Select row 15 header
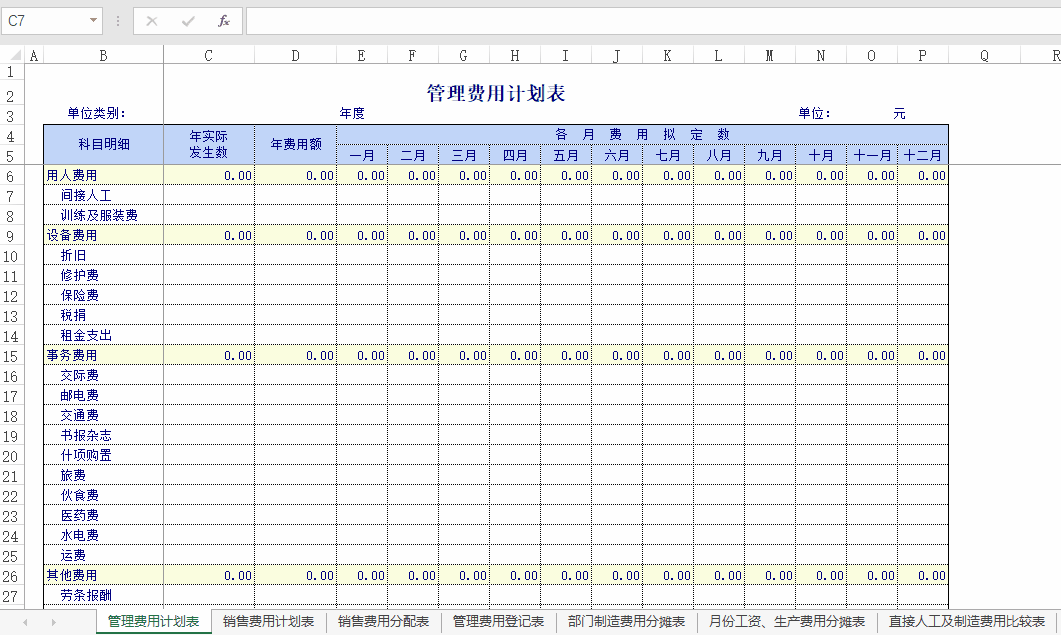 point(10,356)
